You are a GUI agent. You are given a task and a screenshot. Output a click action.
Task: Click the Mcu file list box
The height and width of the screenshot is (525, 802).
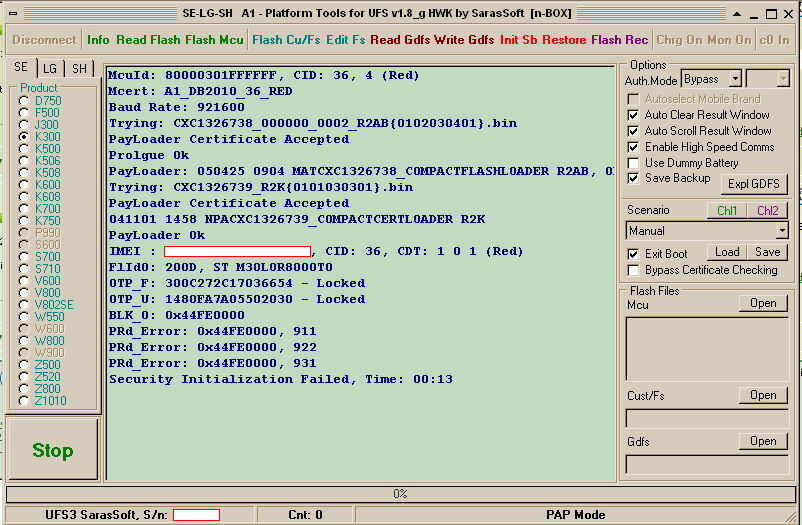coord(707,348)
